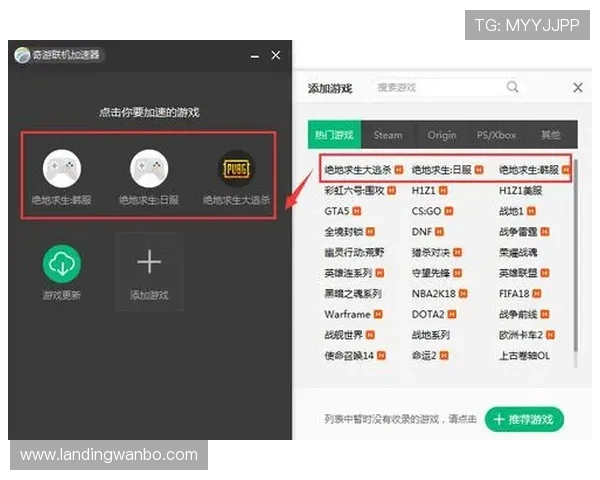600x480 pixels.
Task: Select the PS/Xbox tab
Action: coord(496,135)
